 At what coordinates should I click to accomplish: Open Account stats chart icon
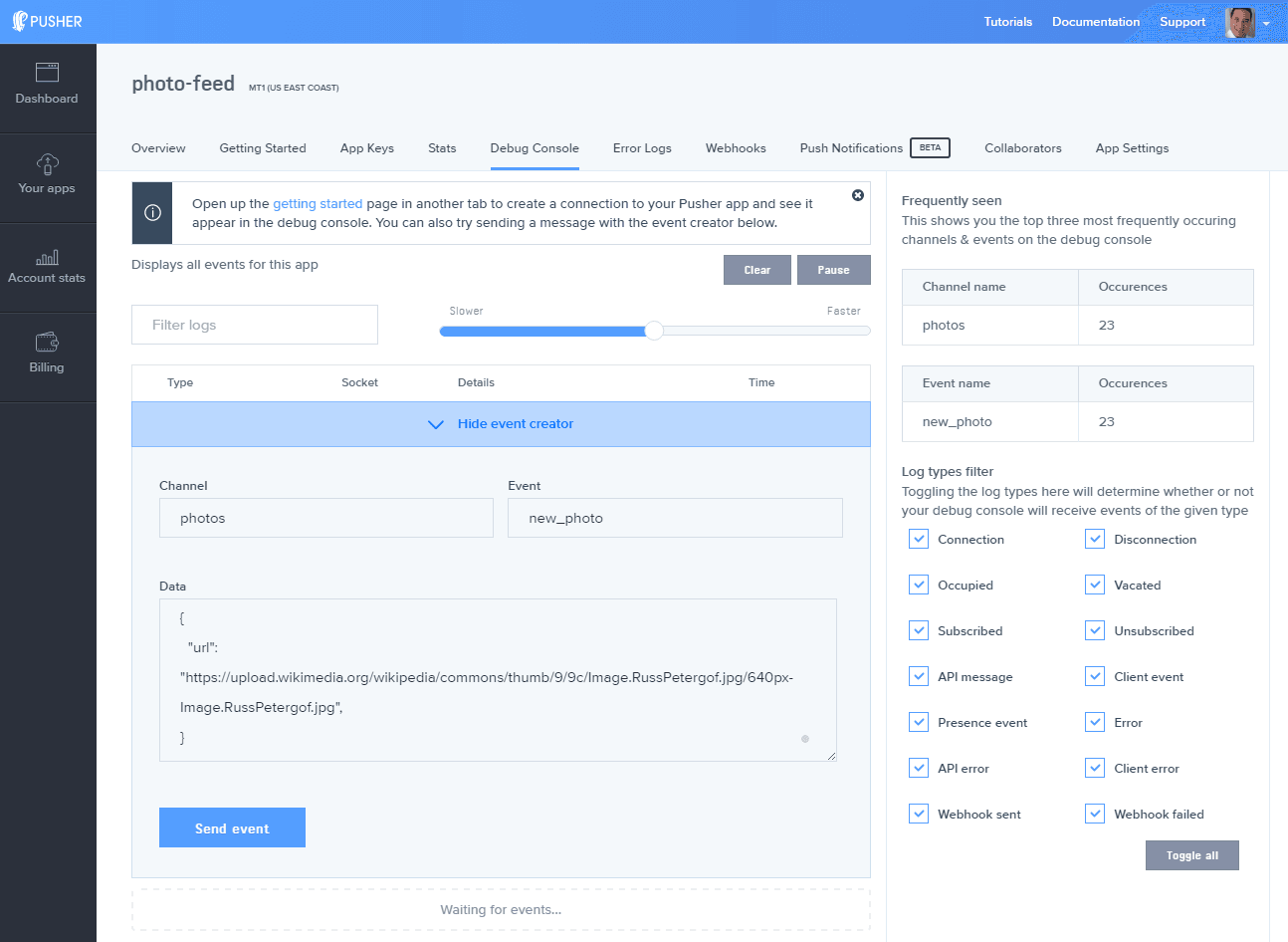pyautogui.click(x=47, y=257)
